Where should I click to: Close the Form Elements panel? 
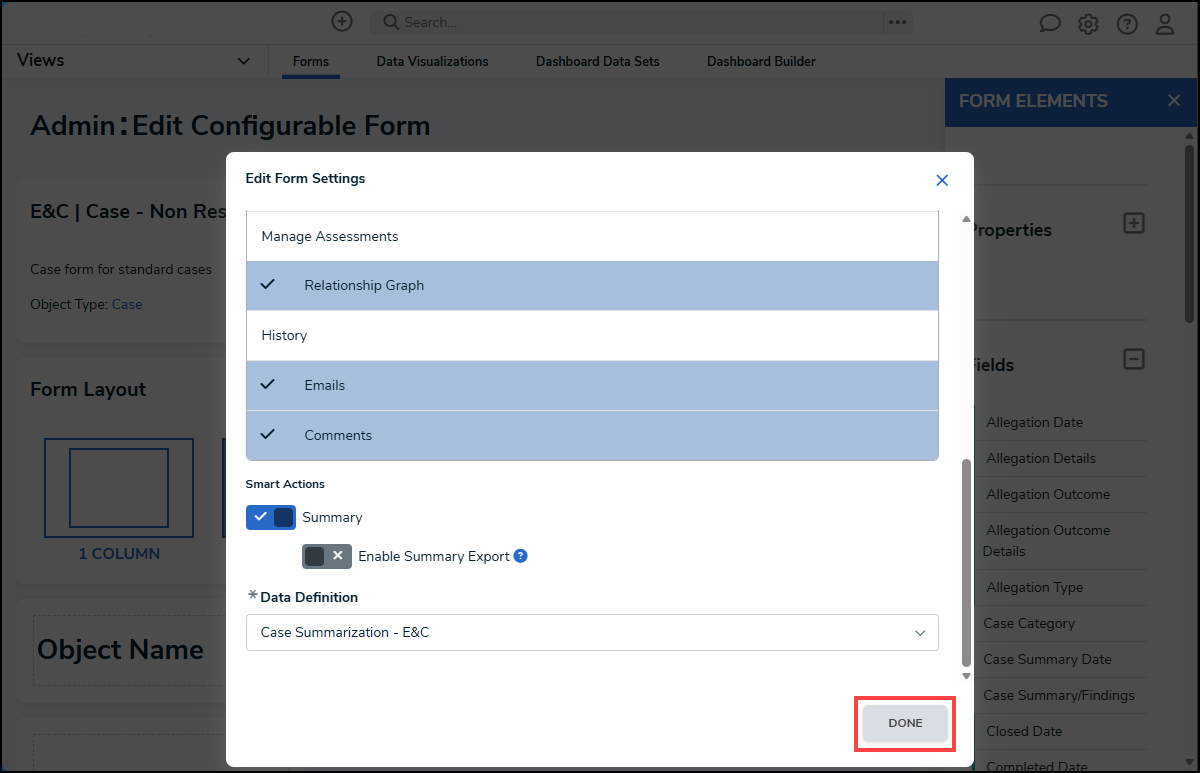[1174, 101]
